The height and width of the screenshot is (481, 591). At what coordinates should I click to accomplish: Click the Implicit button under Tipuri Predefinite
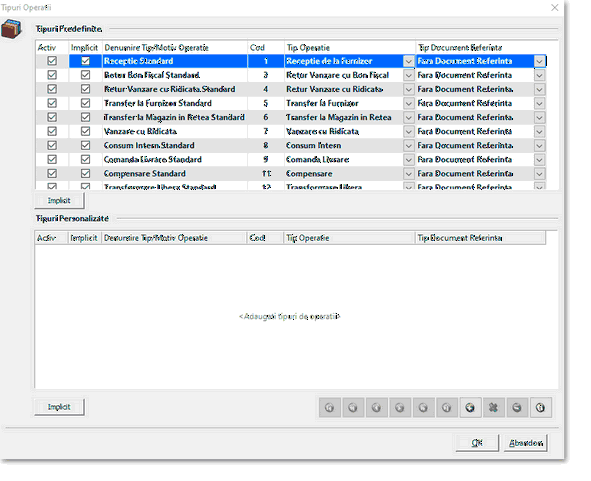[x=59, y=201]
